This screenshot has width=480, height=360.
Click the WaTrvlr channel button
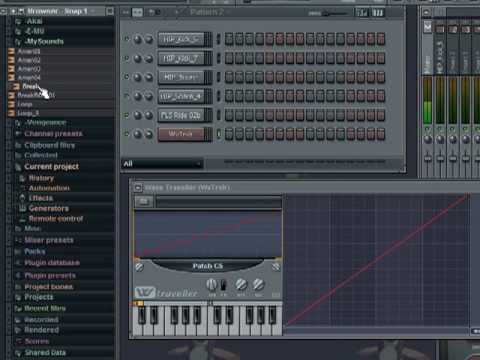(181, 134)
